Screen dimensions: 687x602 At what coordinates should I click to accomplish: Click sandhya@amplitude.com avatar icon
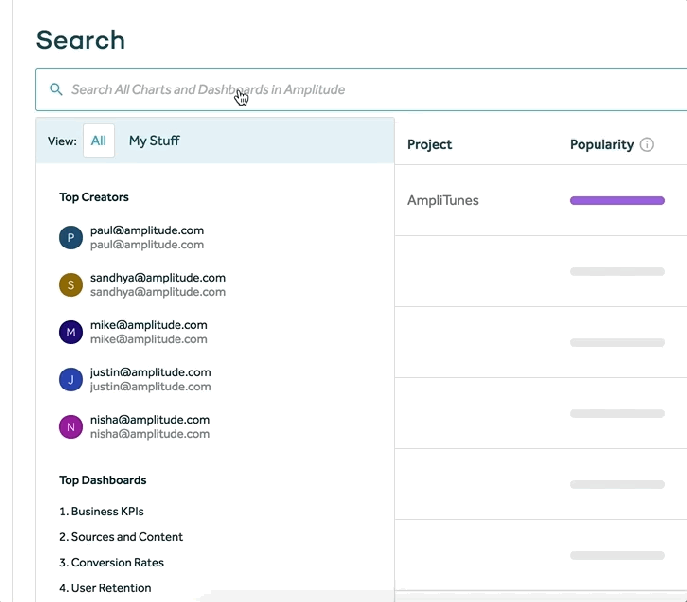[x=70, y=285]
